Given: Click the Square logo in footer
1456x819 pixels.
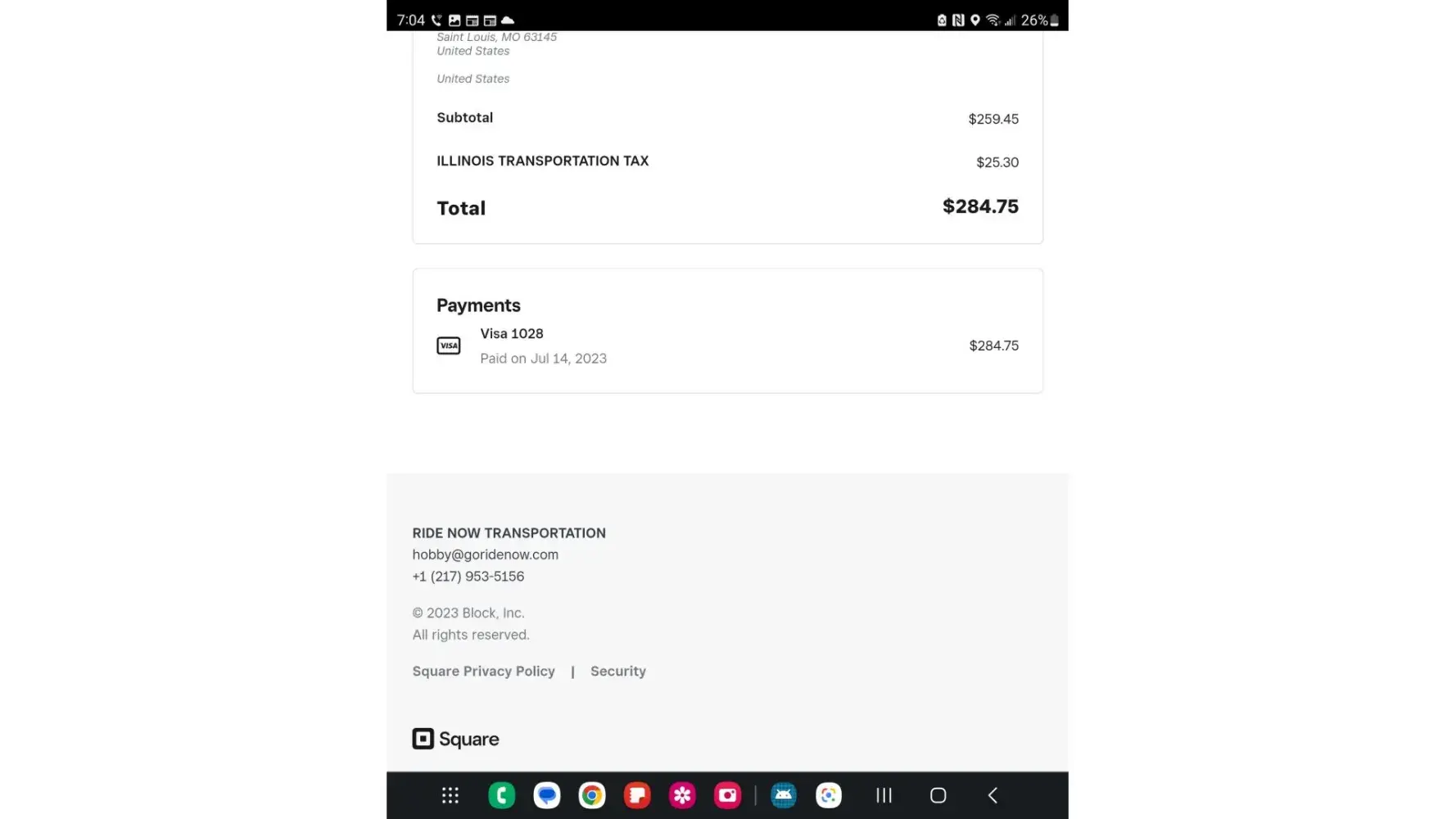Looking at the screenshot, I should pyautogui.click(x=455, y=739).
